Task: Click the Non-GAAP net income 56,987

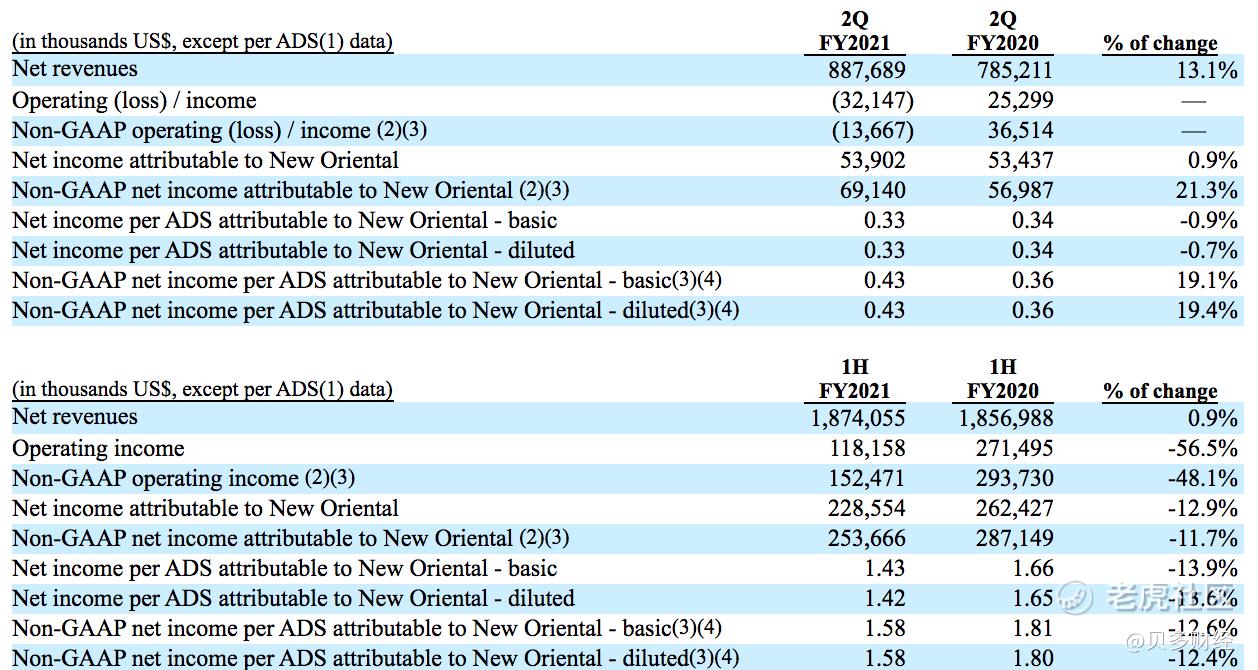Action: (1021, 190)
